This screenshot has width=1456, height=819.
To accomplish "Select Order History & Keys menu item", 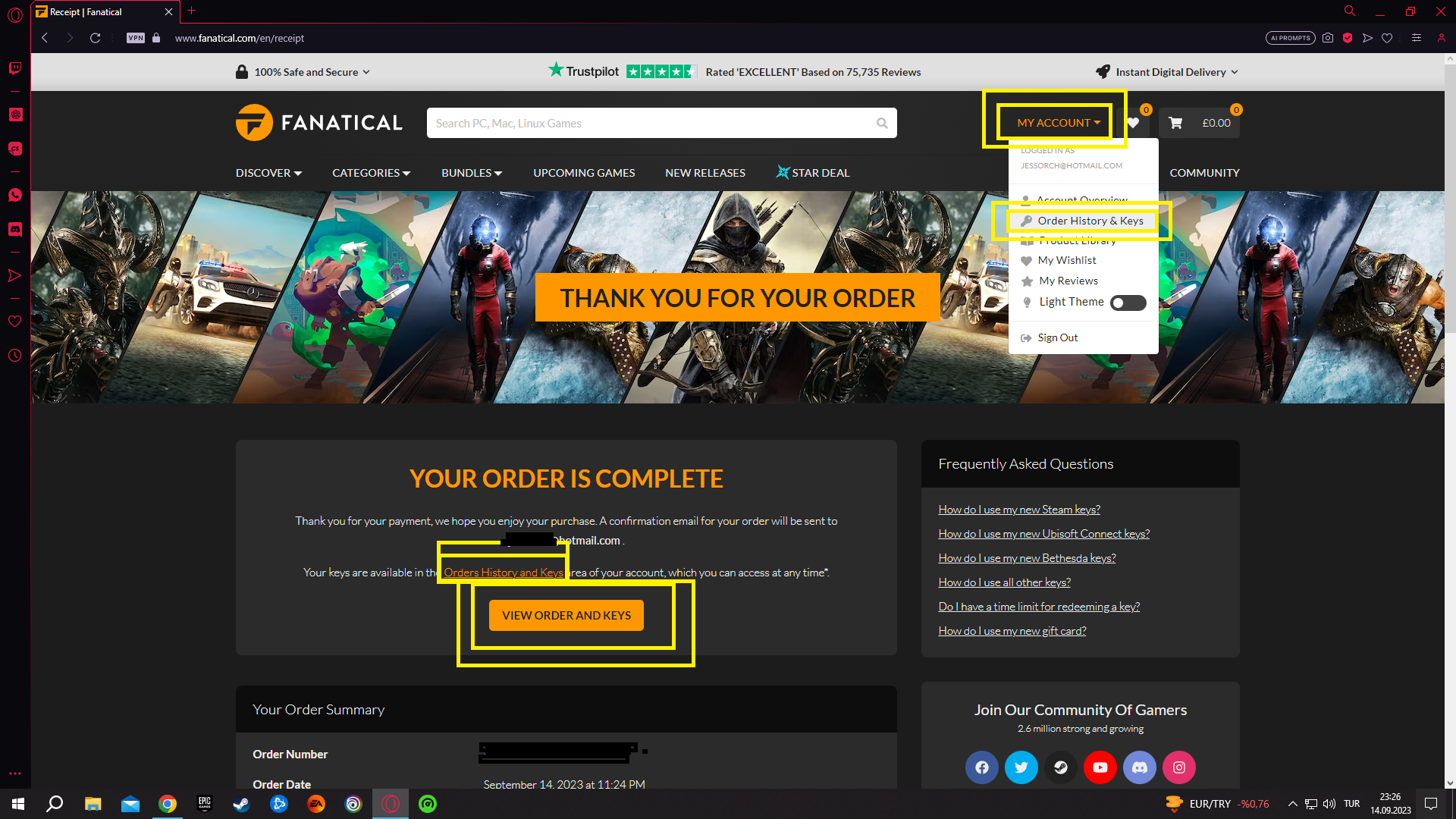I will [x=1090, y=221].
